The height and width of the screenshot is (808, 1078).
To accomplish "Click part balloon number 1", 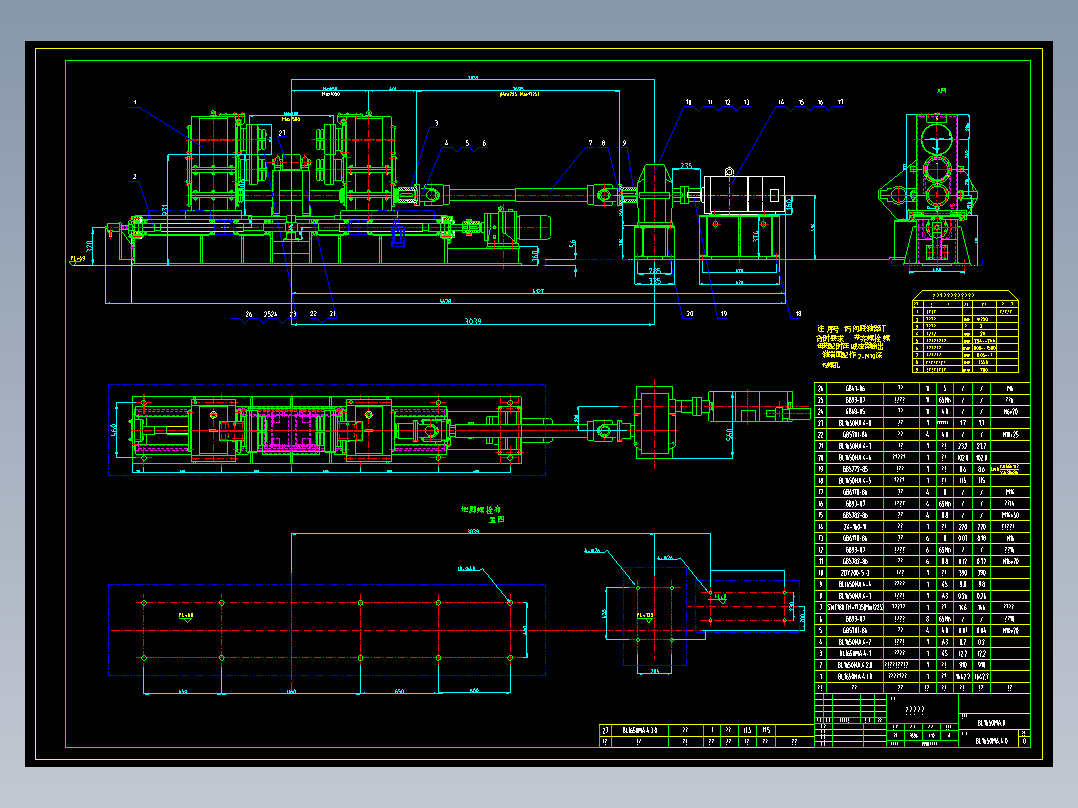I will pos(135,102).
